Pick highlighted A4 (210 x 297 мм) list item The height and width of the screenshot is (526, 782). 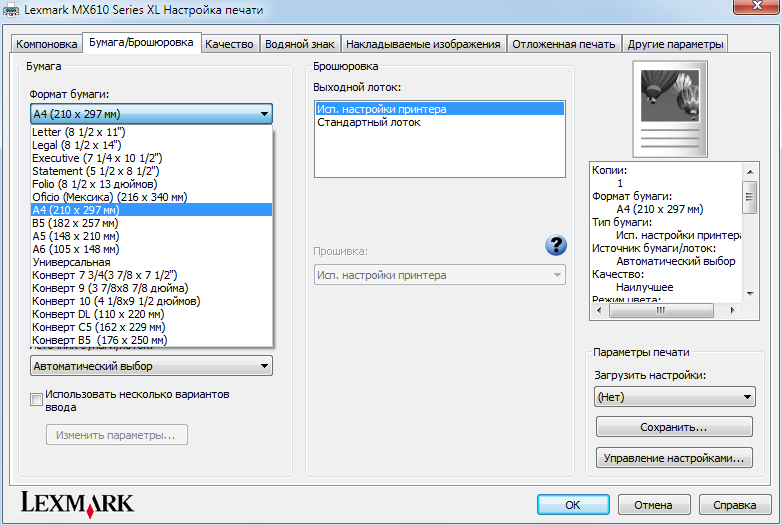[x=152, y=210]
